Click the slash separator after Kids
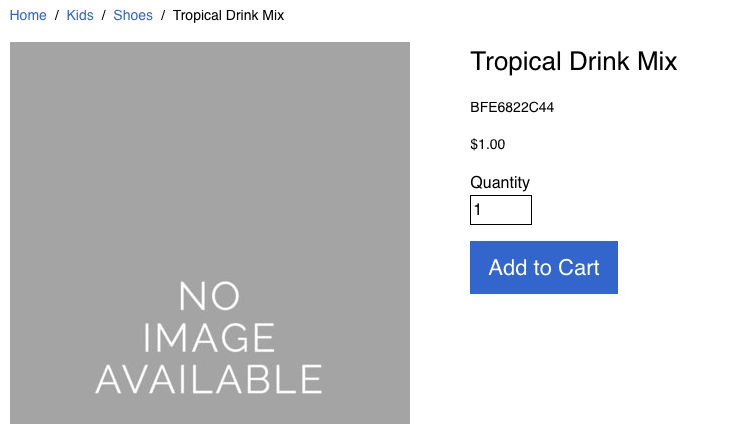Screen dimensions: 756x424 click(x=103, y=15)
